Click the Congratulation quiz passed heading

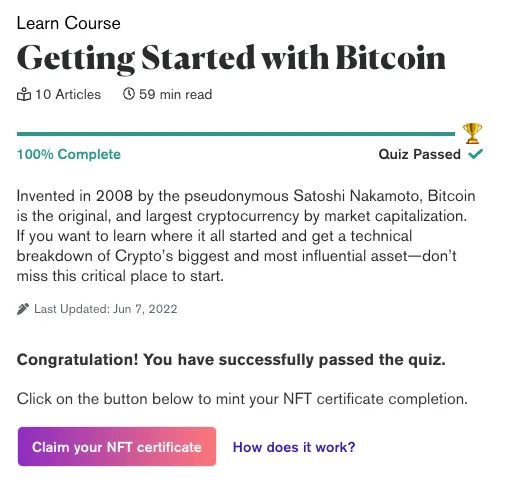coord(231,360)
